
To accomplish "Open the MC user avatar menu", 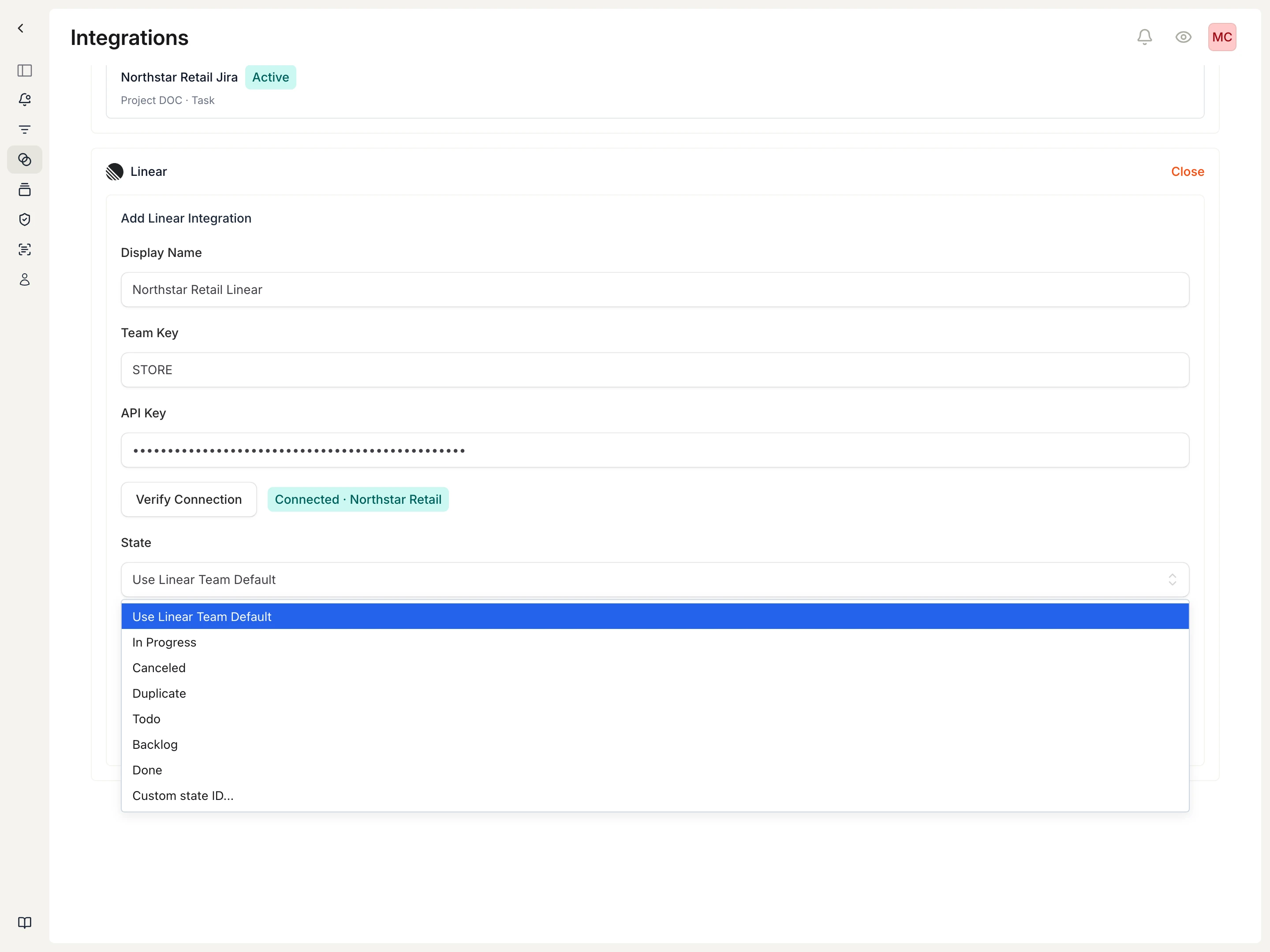I will point(1222,37).
